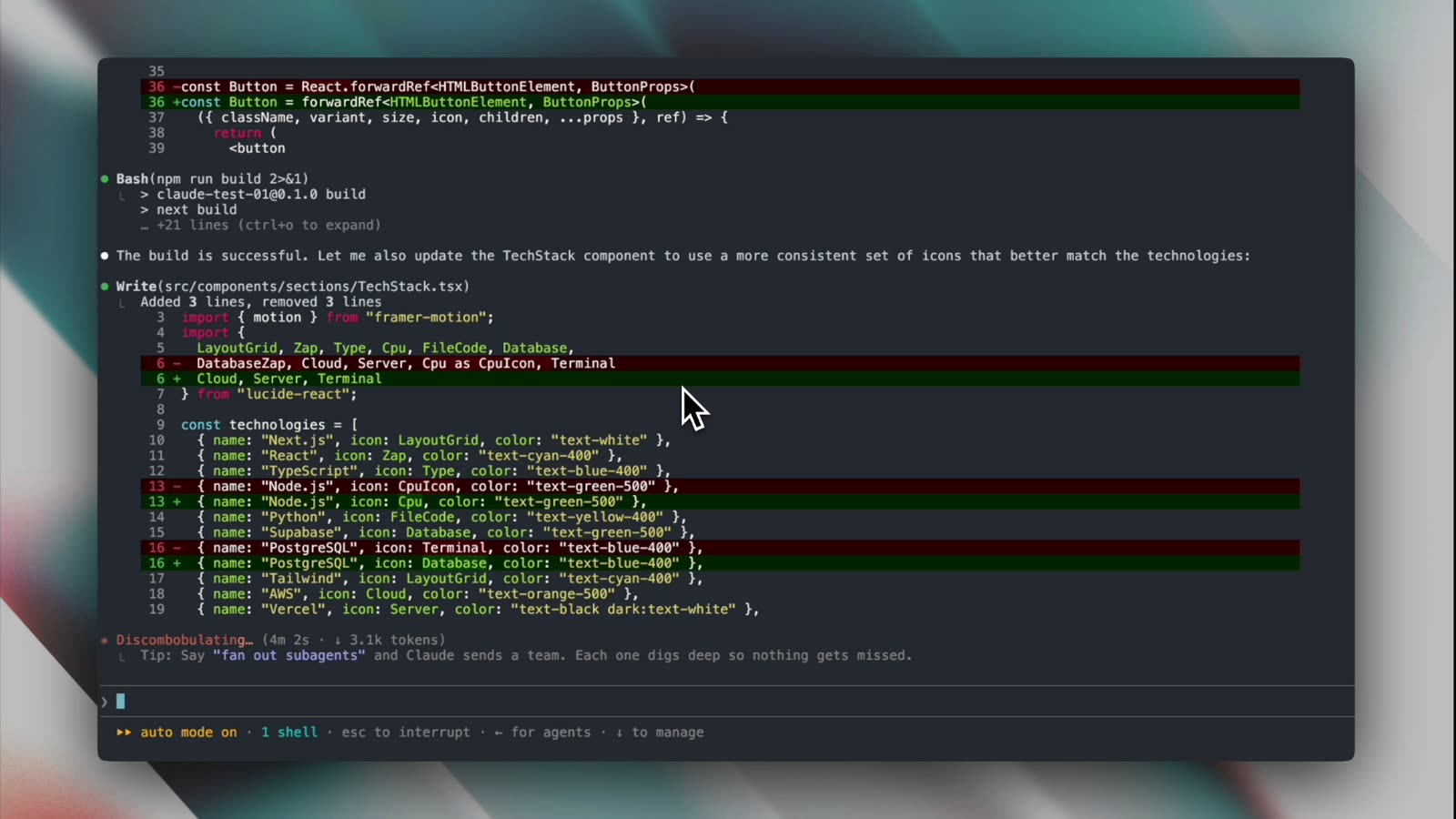Viewport: 1456px width, 819px height.
Task: Click the "↓ to manage" hint
Action: point(660,733)
